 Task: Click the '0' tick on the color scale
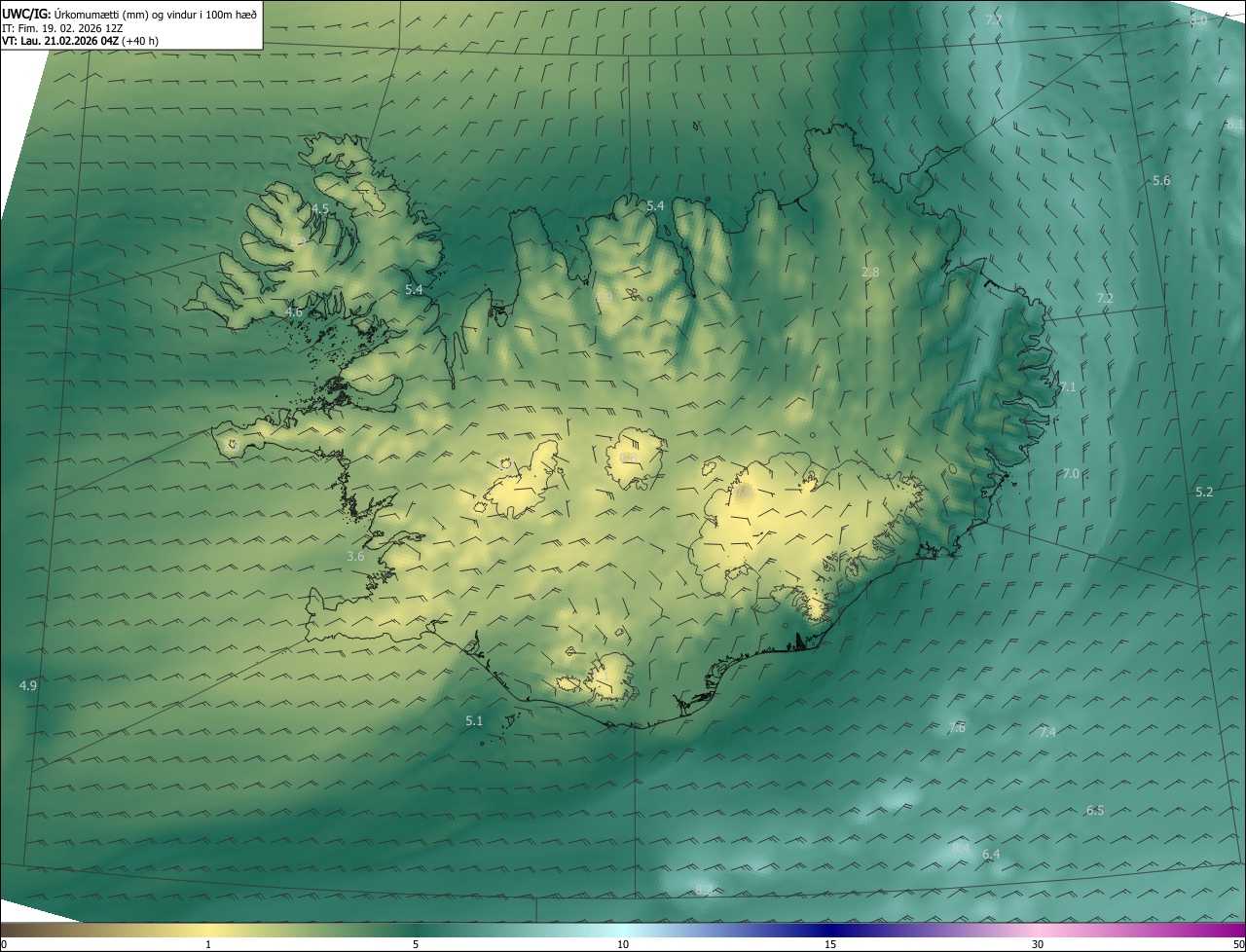(4, 944)
